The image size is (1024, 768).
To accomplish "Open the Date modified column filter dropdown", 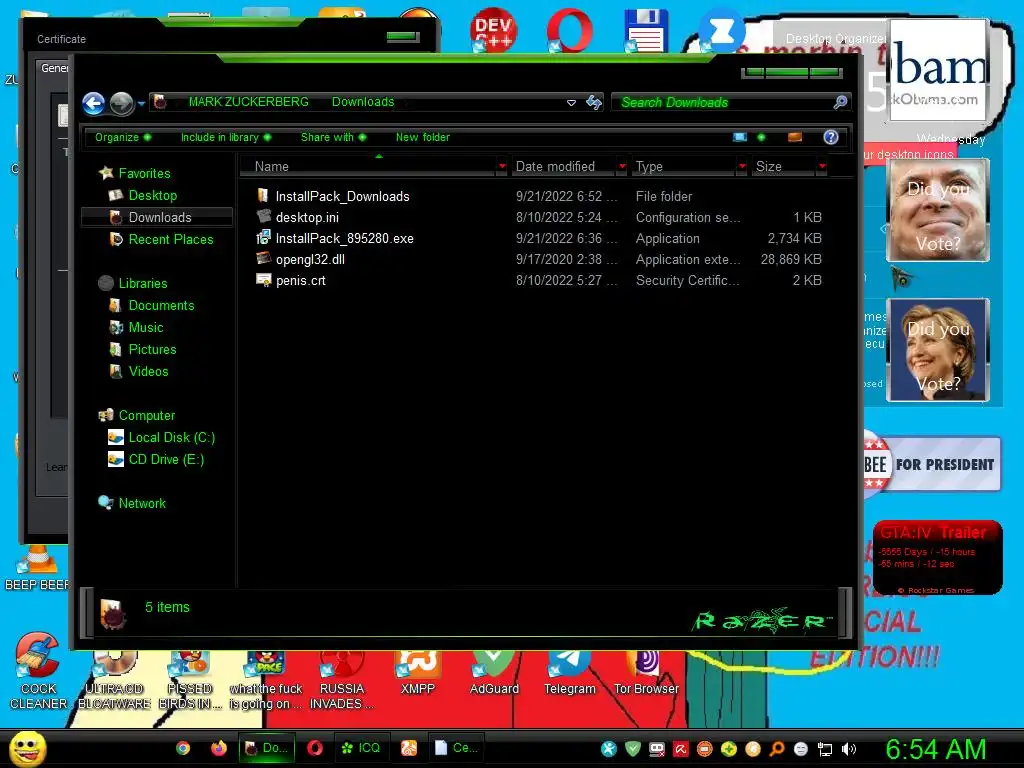I will [x=622, y=167].
